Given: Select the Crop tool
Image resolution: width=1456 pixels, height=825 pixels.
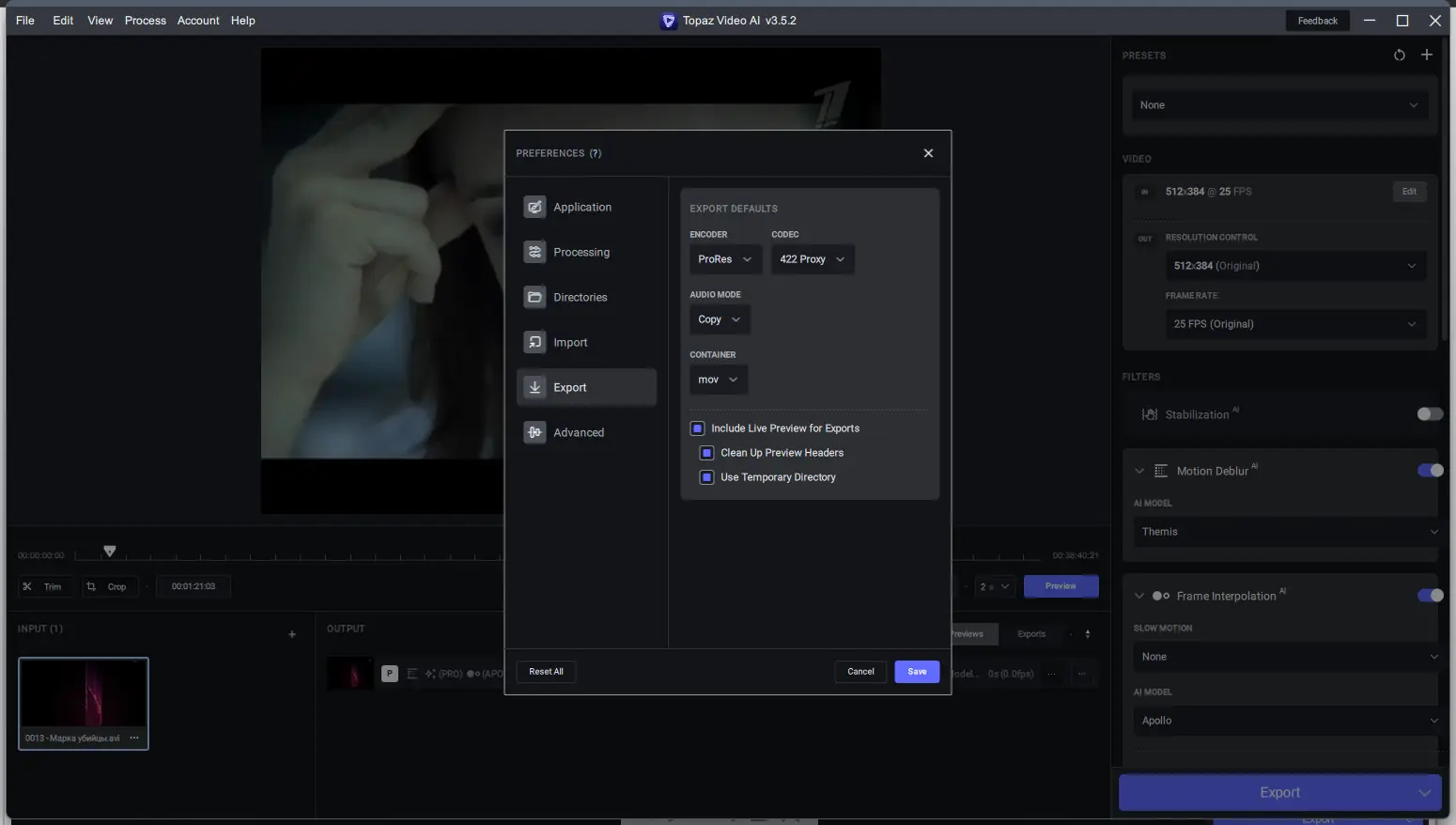Looking at the screenshot, I should [x=110, y=585].
